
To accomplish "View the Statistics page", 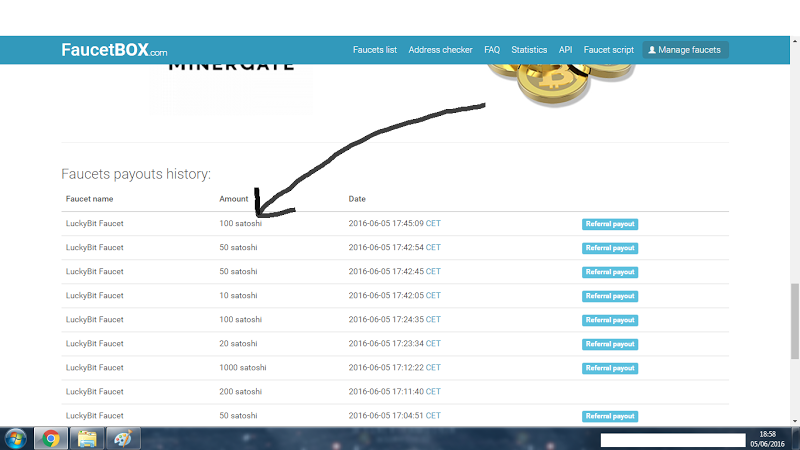I will tap(529, 50).
